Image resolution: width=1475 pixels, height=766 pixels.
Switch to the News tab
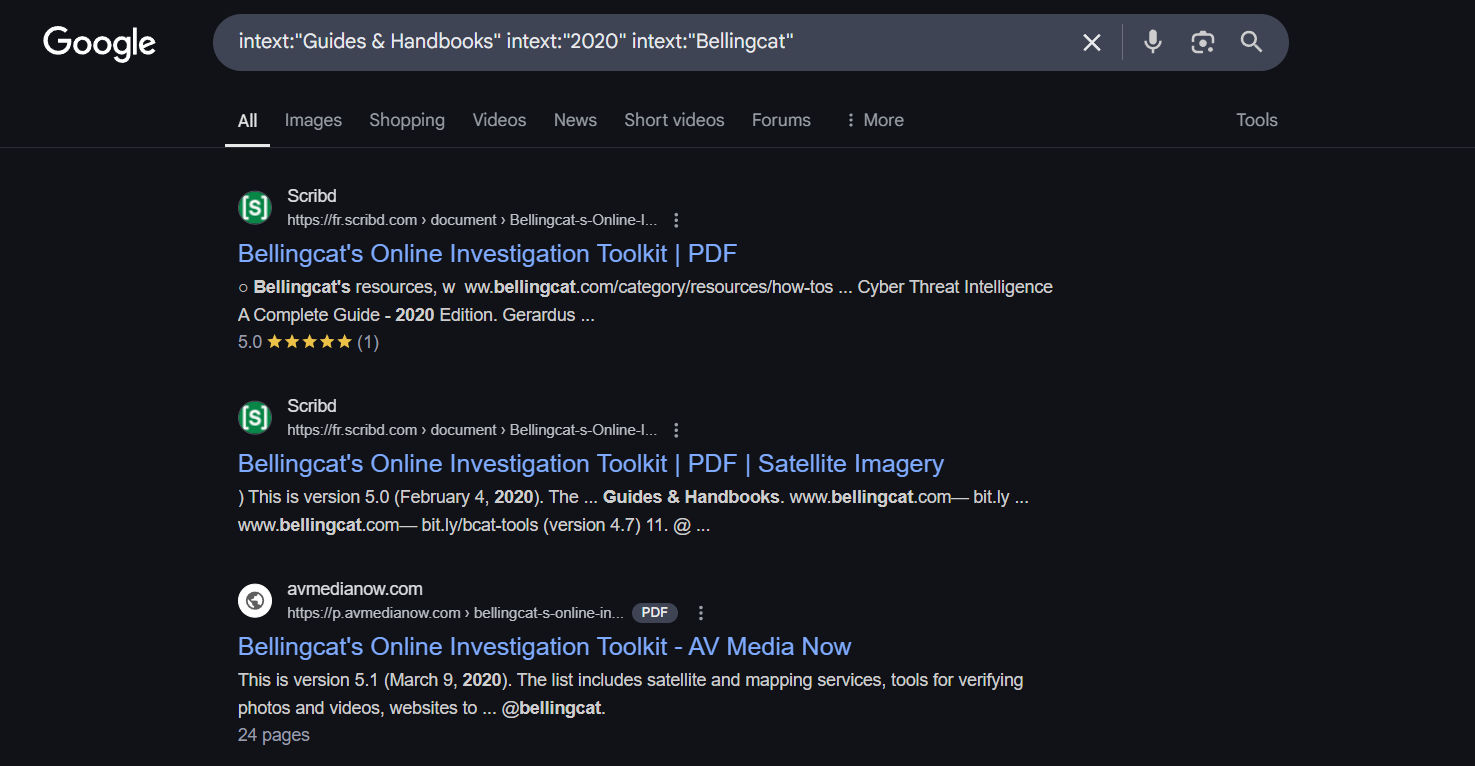point(575,120)
